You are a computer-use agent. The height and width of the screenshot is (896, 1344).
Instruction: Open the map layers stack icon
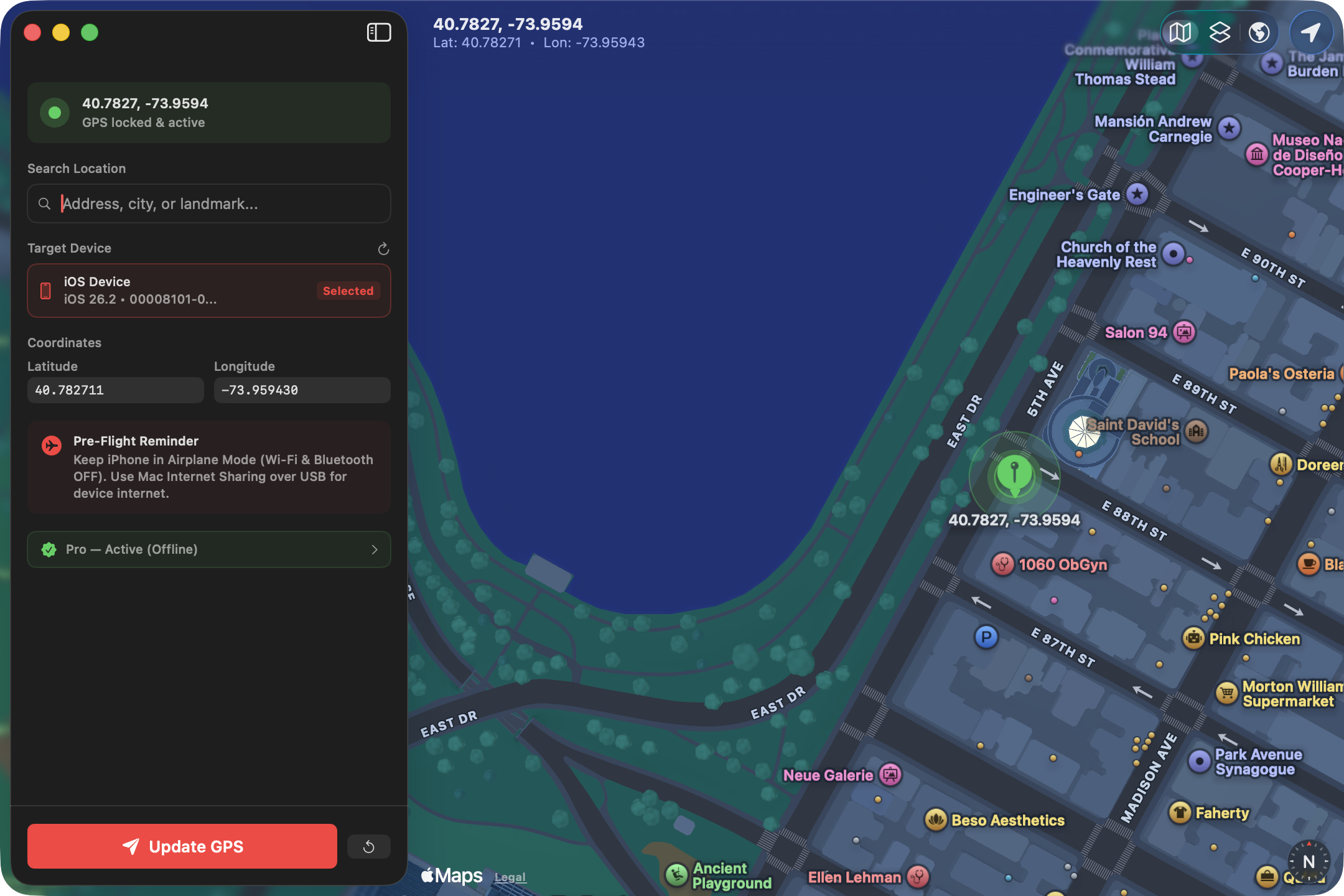point(1220,32)
